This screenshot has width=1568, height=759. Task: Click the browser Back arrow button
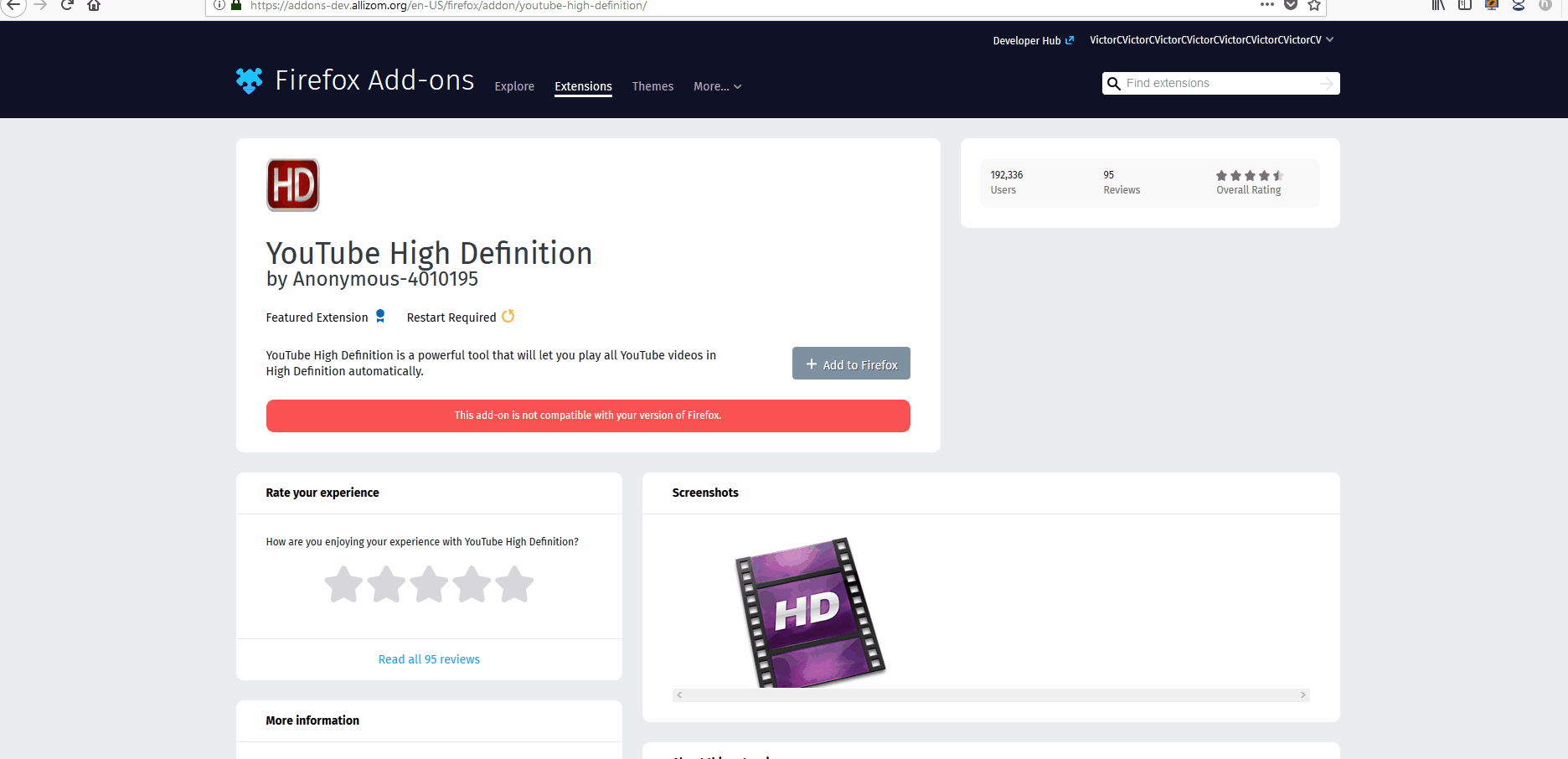(x=13, y=4)
